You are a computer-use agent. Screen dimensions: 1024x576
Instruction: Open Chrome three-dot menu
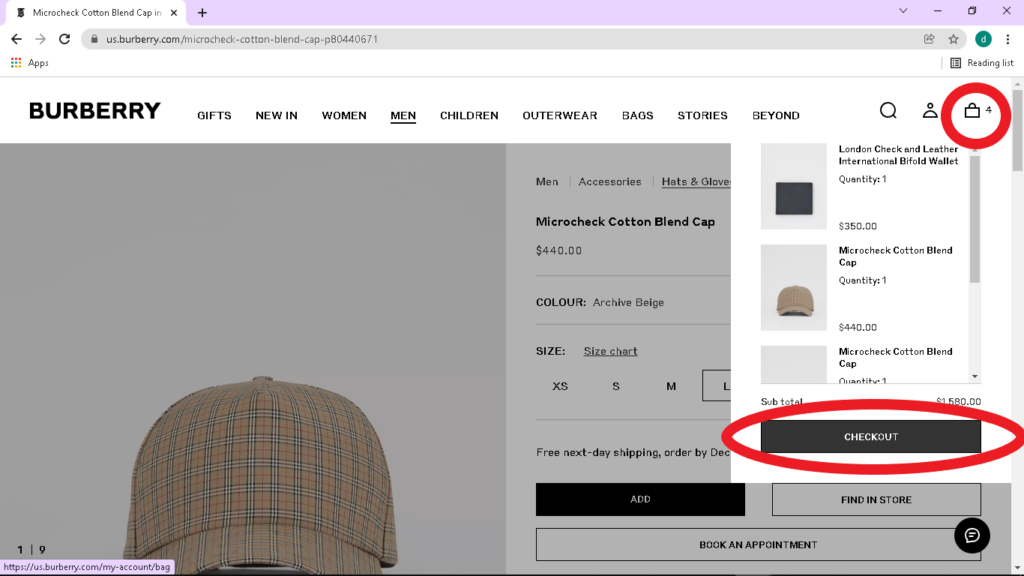[x=1008, y=39]
